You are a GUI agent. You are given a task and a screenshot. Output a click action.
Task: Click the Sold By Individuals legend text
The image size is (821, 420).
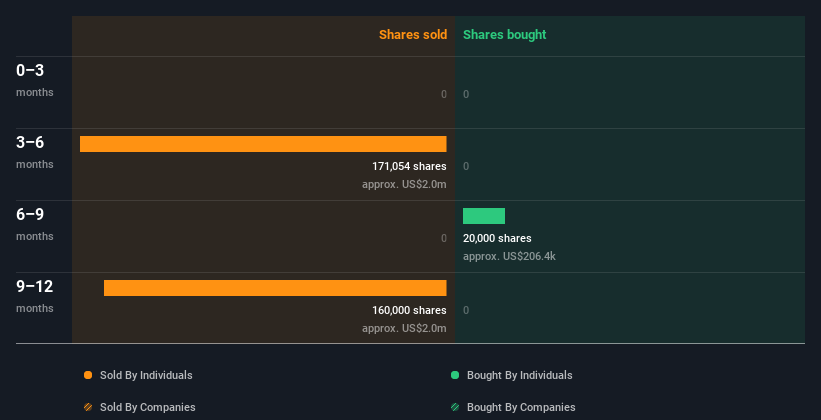146,375
